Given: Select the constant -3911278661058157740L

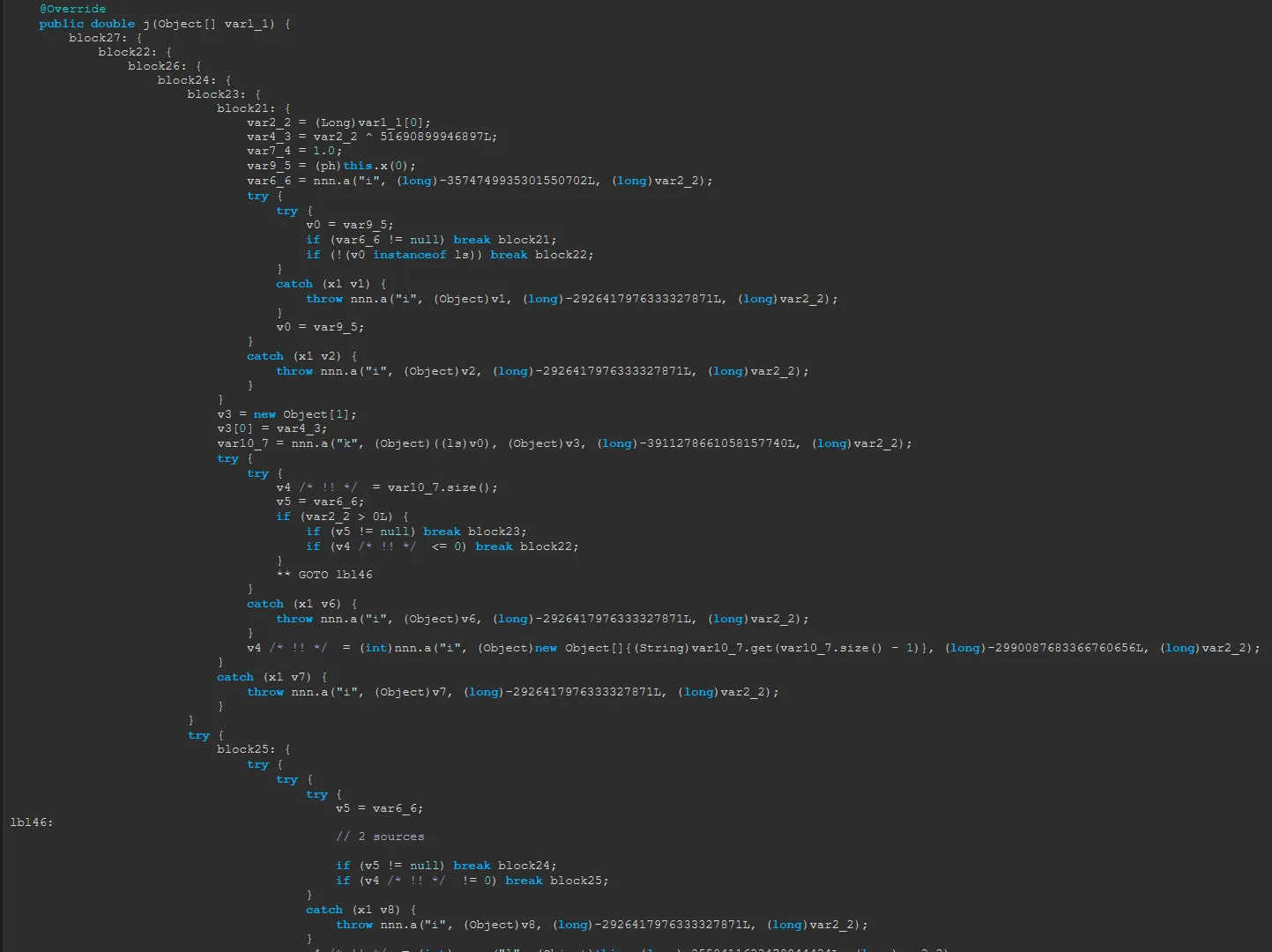Looking at the screenshot, I should tap(719, 443).
